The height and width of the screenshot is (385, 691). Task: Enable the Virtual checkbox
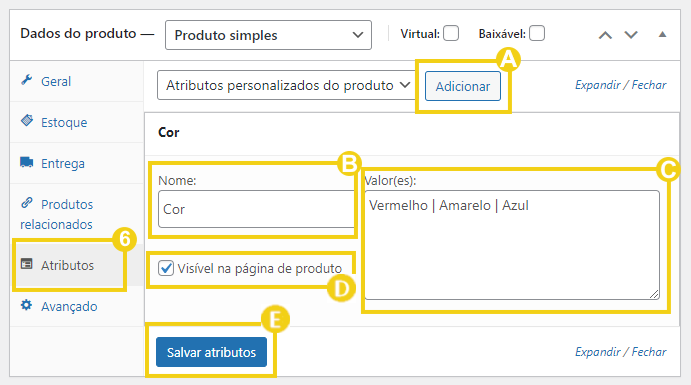pos(451,33)
